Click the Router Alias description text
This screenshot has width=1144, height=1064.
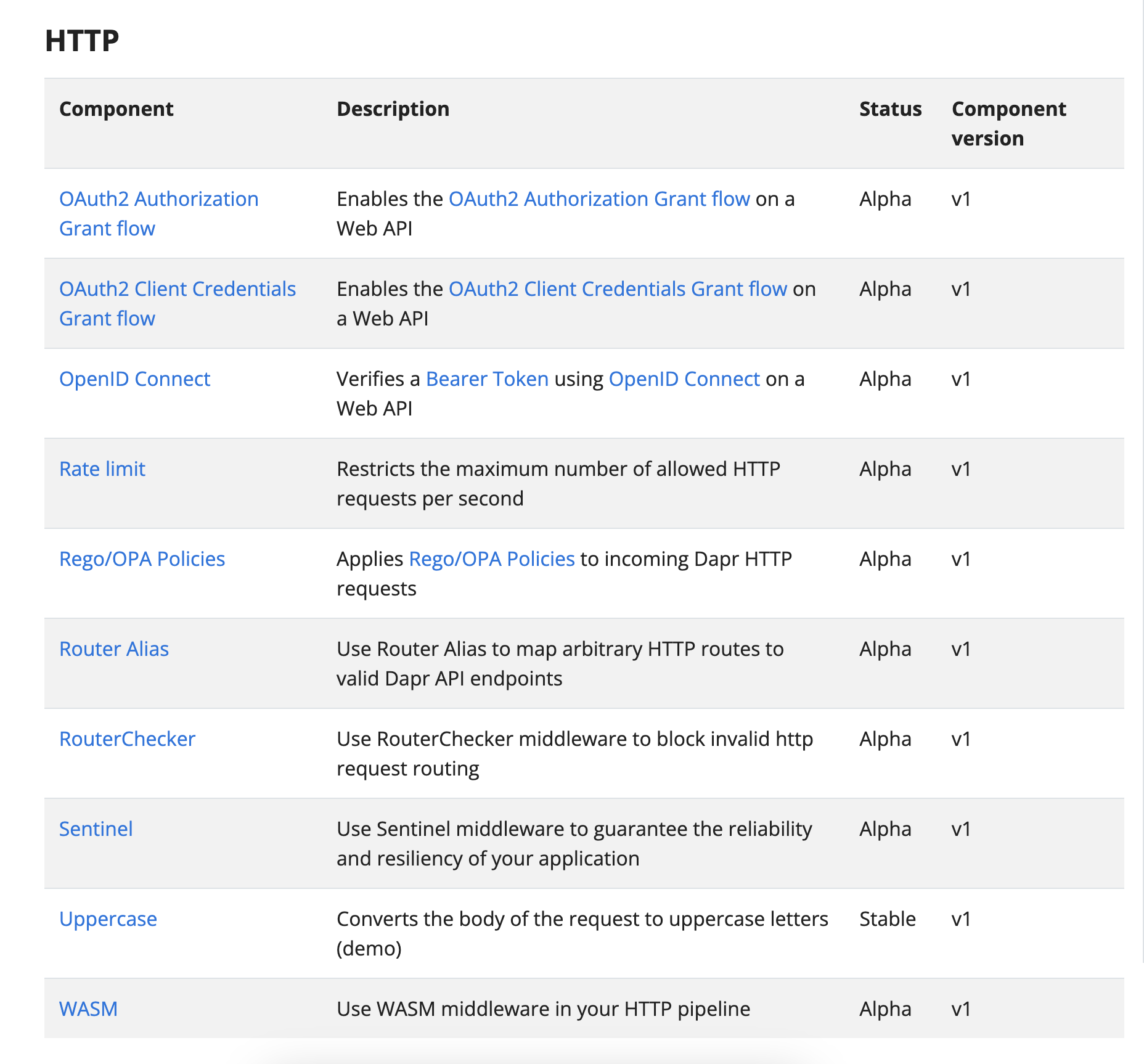pos(560,663)
